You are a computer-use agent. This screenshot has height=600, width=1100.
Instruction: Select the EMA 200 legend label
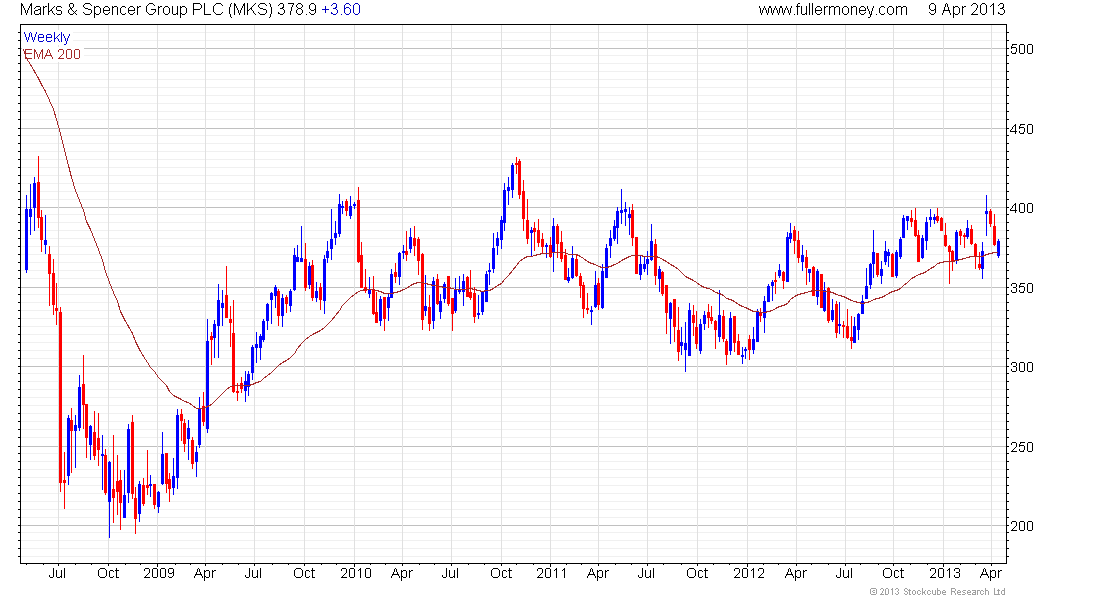click(53, 54)
